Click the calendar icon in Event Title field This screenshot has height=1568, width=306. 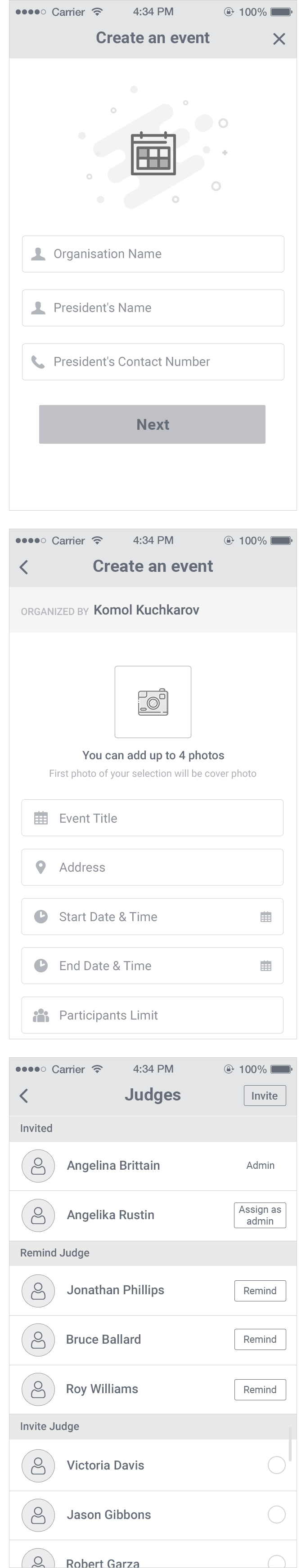click(x=41, y=818)
